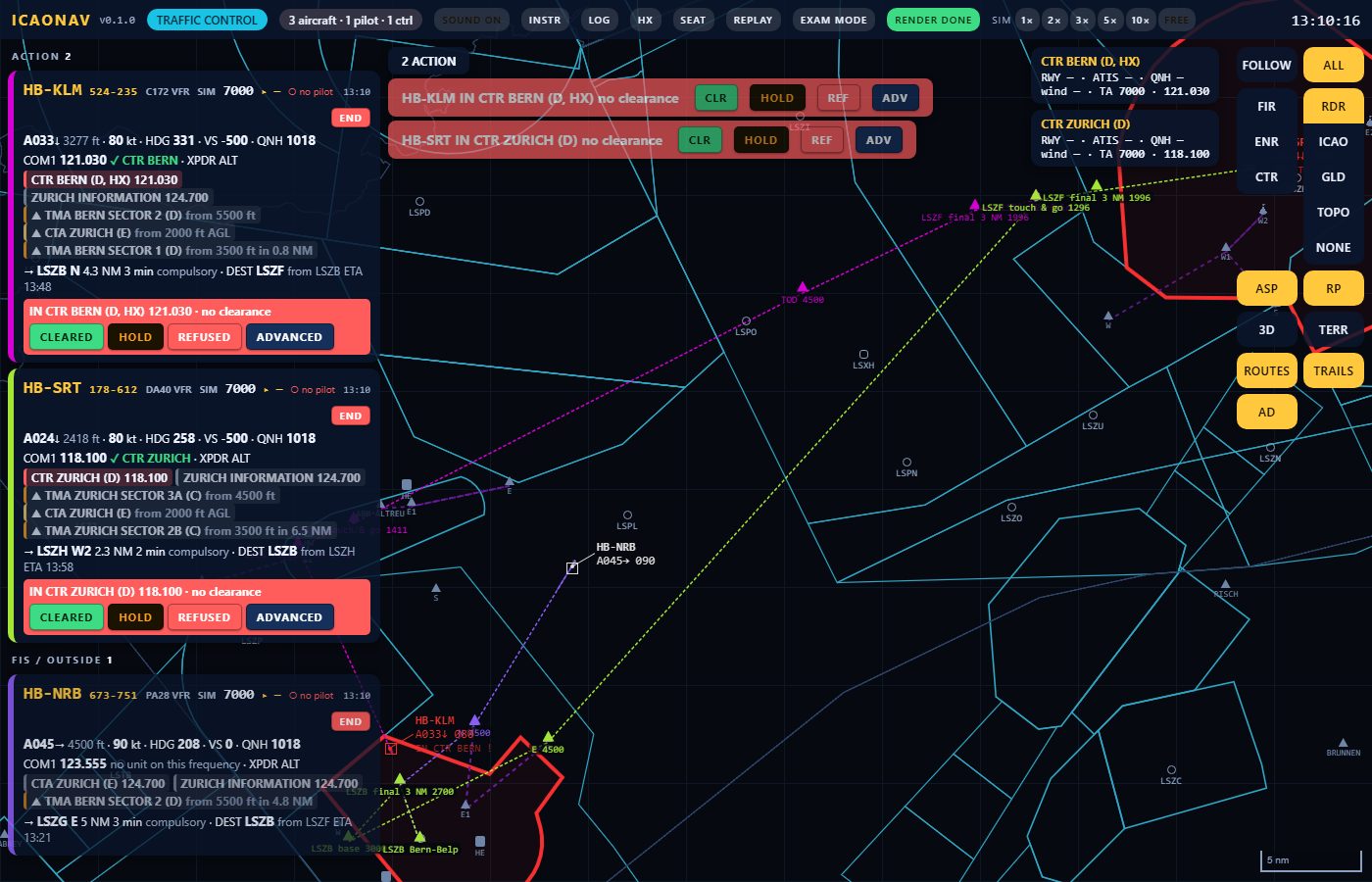Click the LSPN airfield circle marker

[x=906, y=463]
